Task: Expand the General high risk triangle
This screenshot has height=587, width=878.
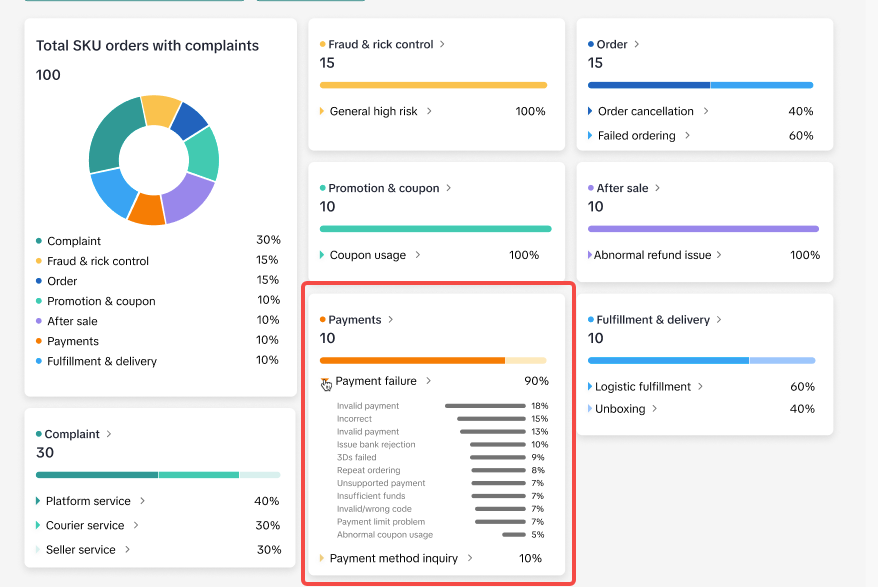Action: [x=322, y=111]
